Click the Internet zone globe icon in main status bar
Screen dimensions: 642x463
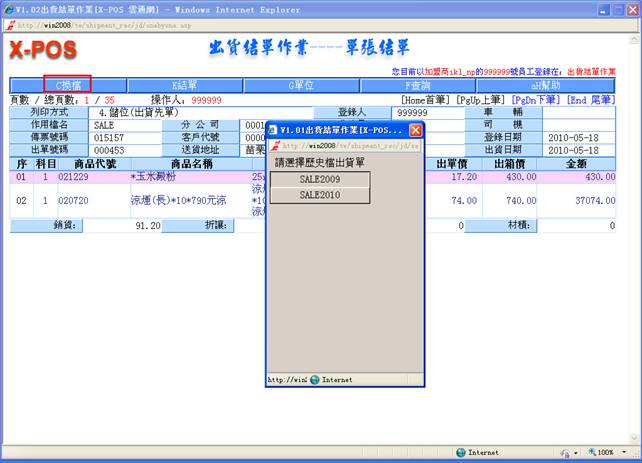pos(460,452)
